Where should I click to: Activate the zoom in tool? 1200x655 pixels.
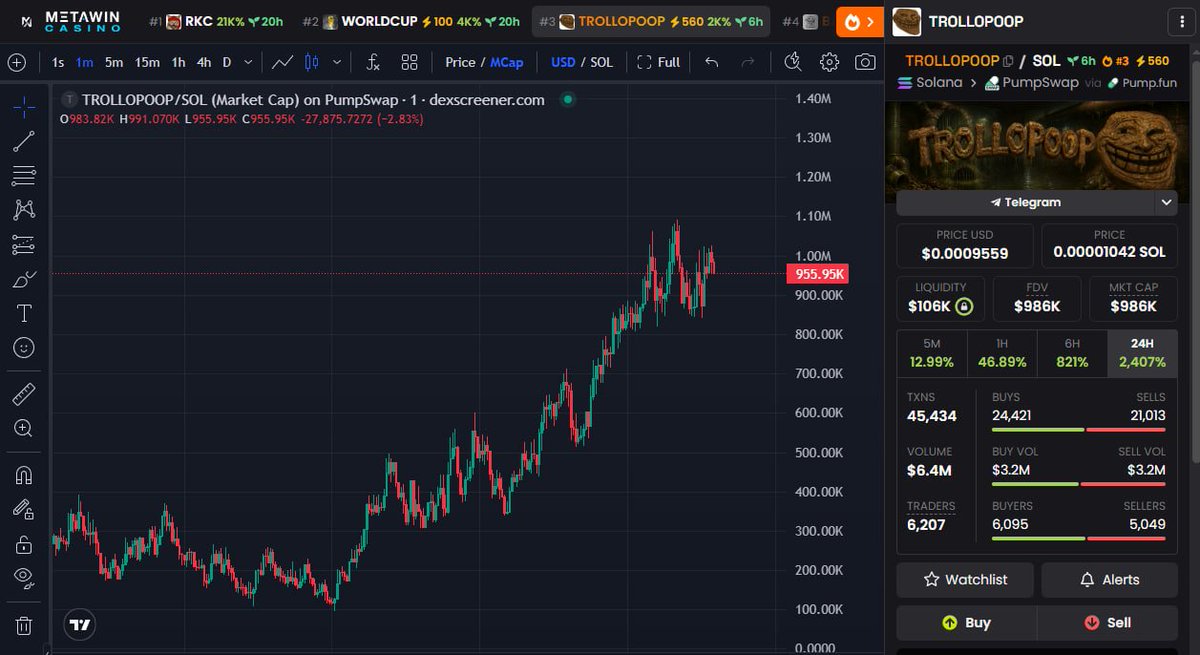24,428
